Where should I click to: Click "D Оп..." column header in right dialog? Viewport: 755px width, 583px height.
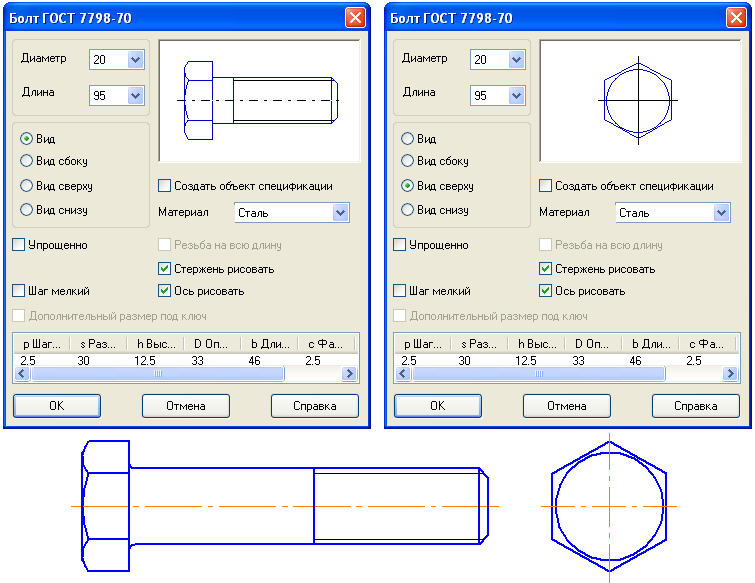(593, 344)
